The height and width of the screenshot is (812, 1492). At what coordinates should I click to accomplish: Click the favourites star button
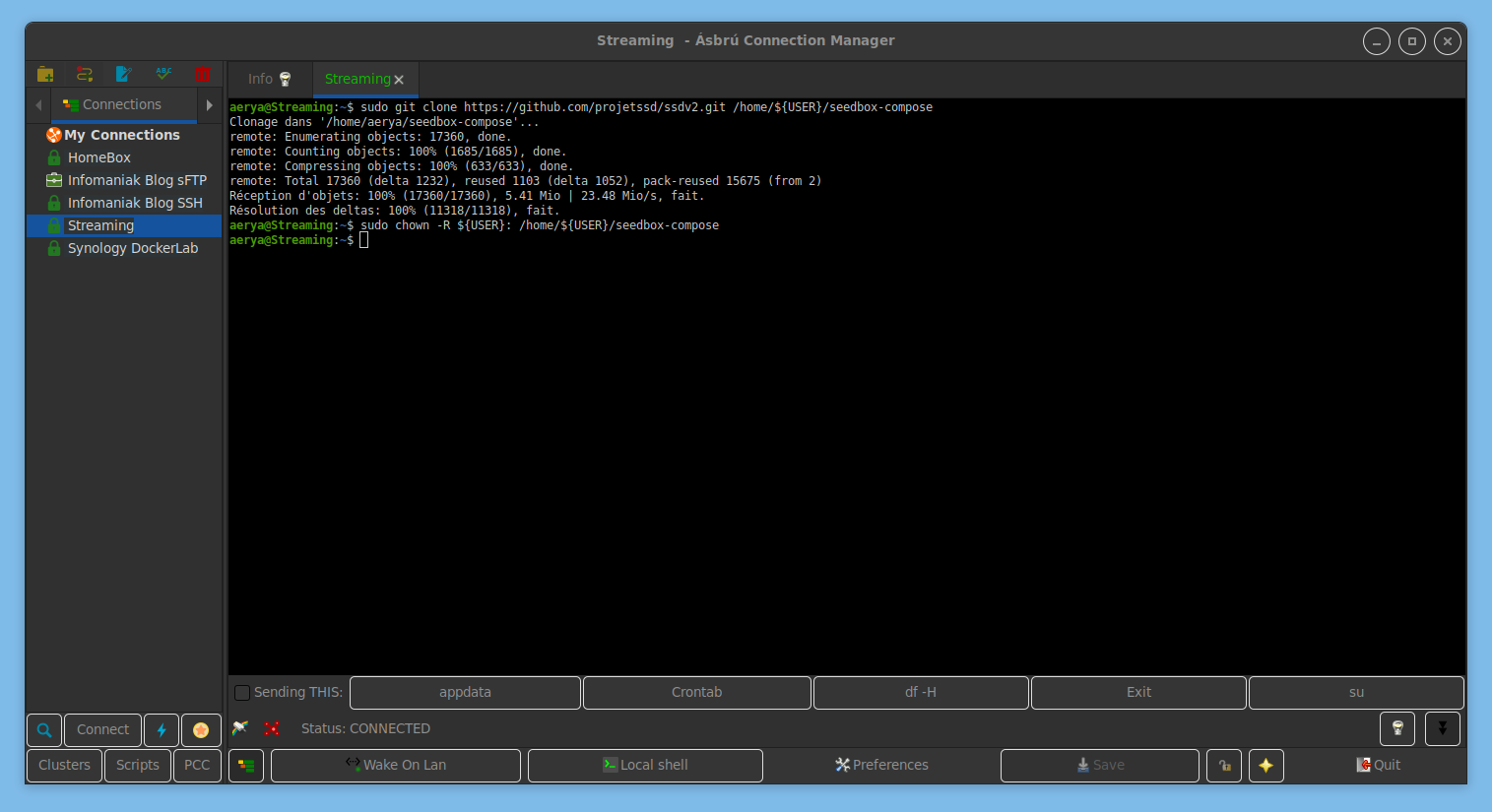pos(201,730)
